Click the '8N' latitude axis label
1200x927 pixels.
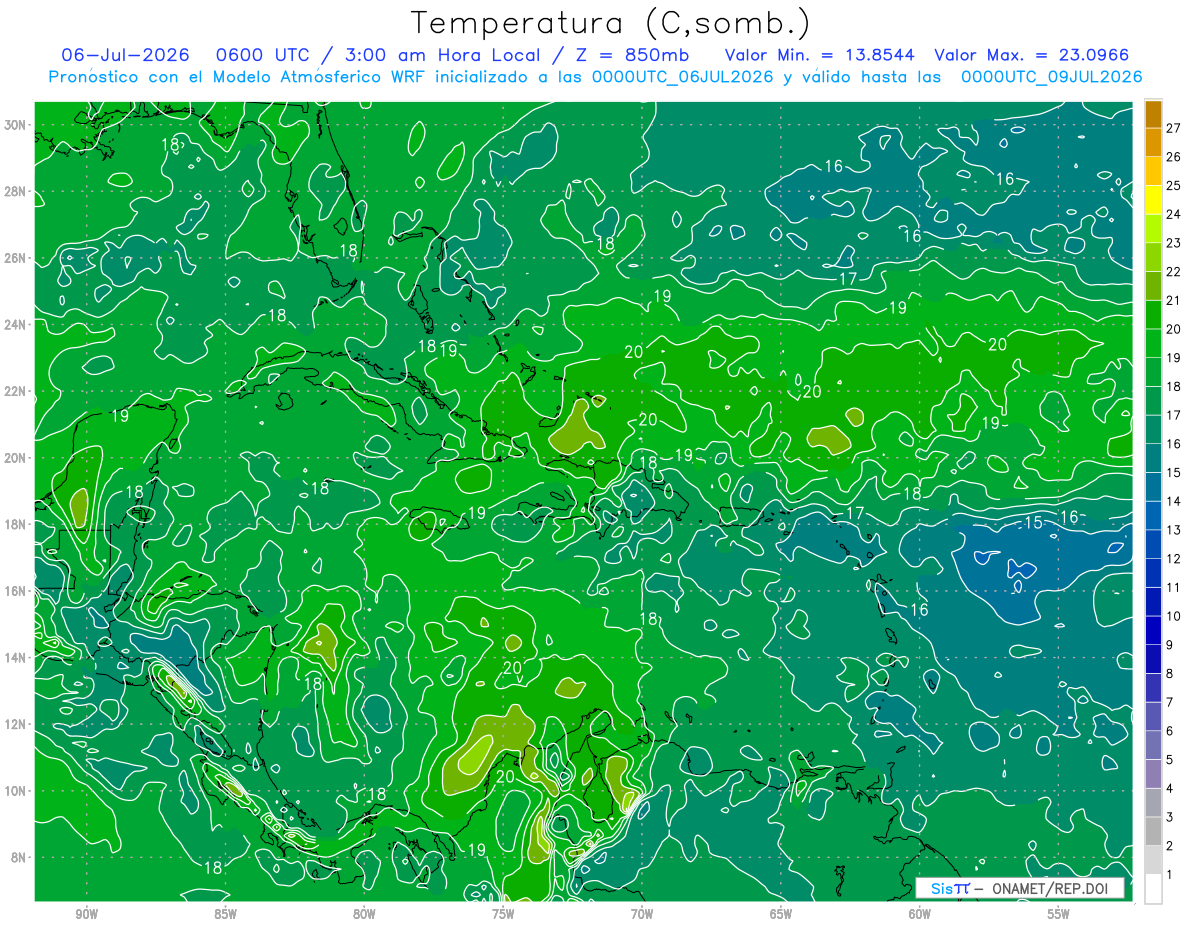tap(19, 857)
